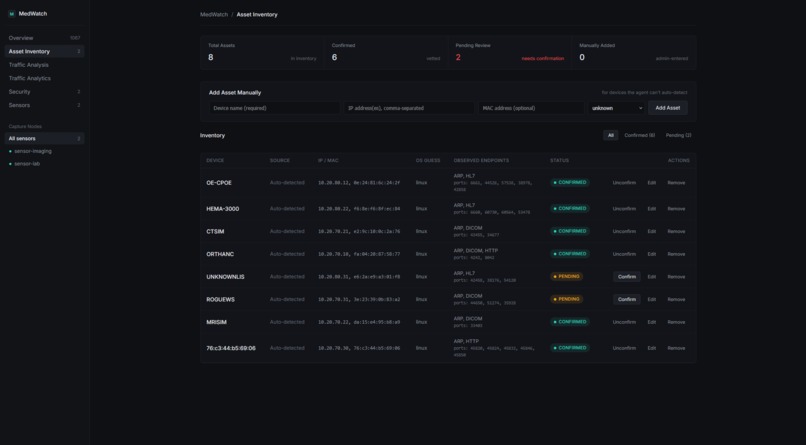The image size is (806, 445).
Task: Remove the UNKNOWNLIS asset
Action: pos(676,276)
